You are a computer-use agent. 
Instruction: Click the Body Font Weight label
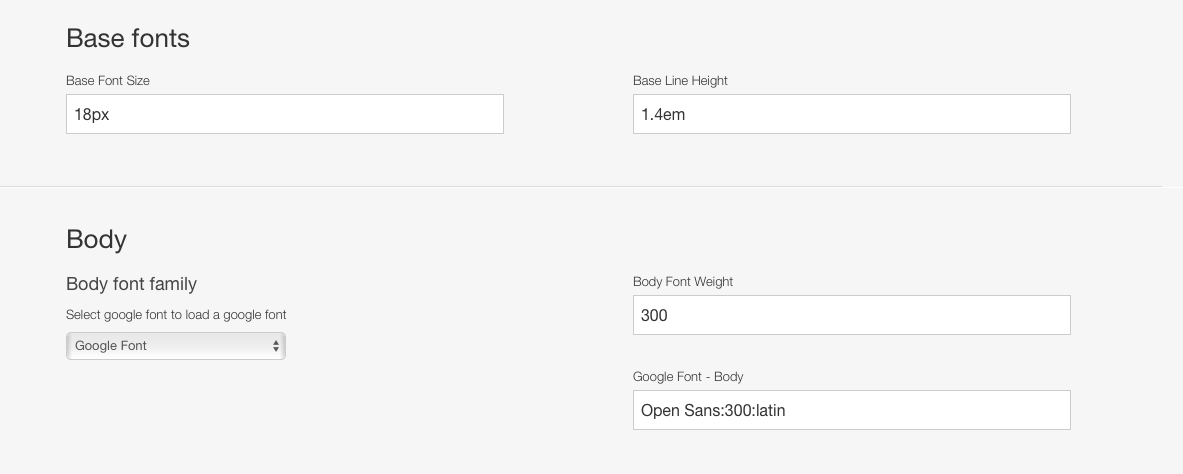[683, 282]
